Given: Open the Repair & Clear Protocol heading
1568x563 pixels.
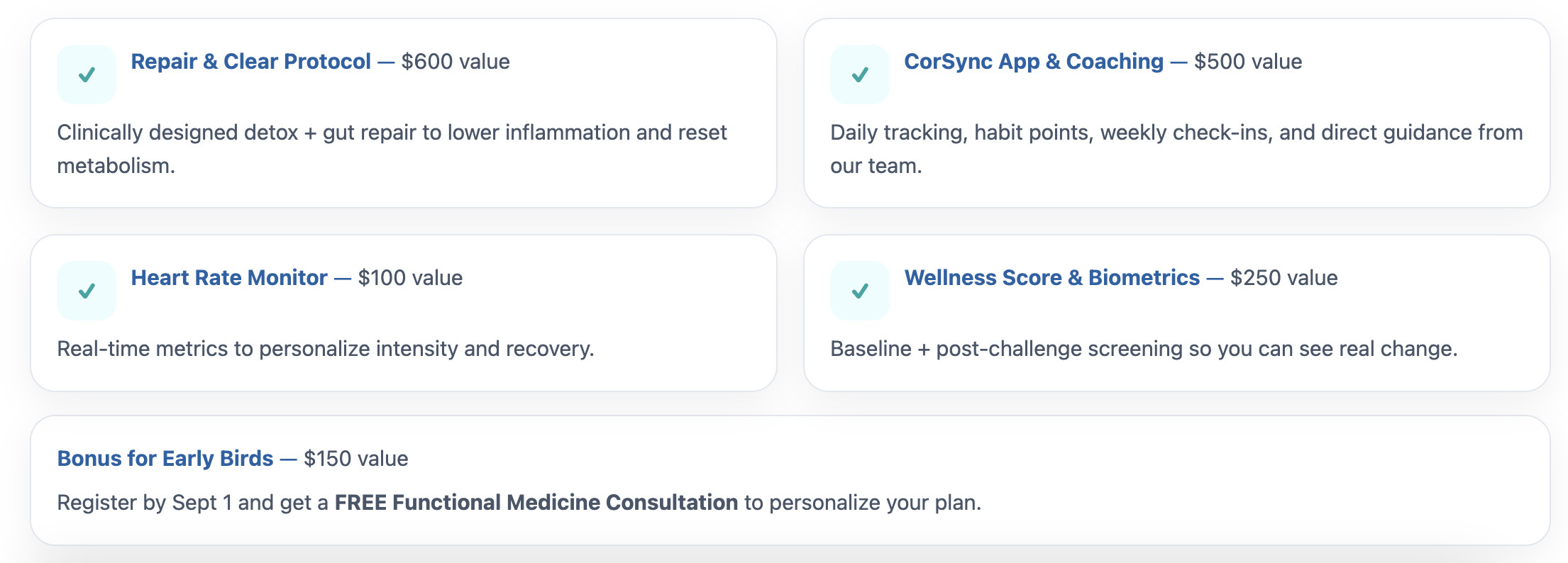Looking at the screenshot, I should point(251,62).
